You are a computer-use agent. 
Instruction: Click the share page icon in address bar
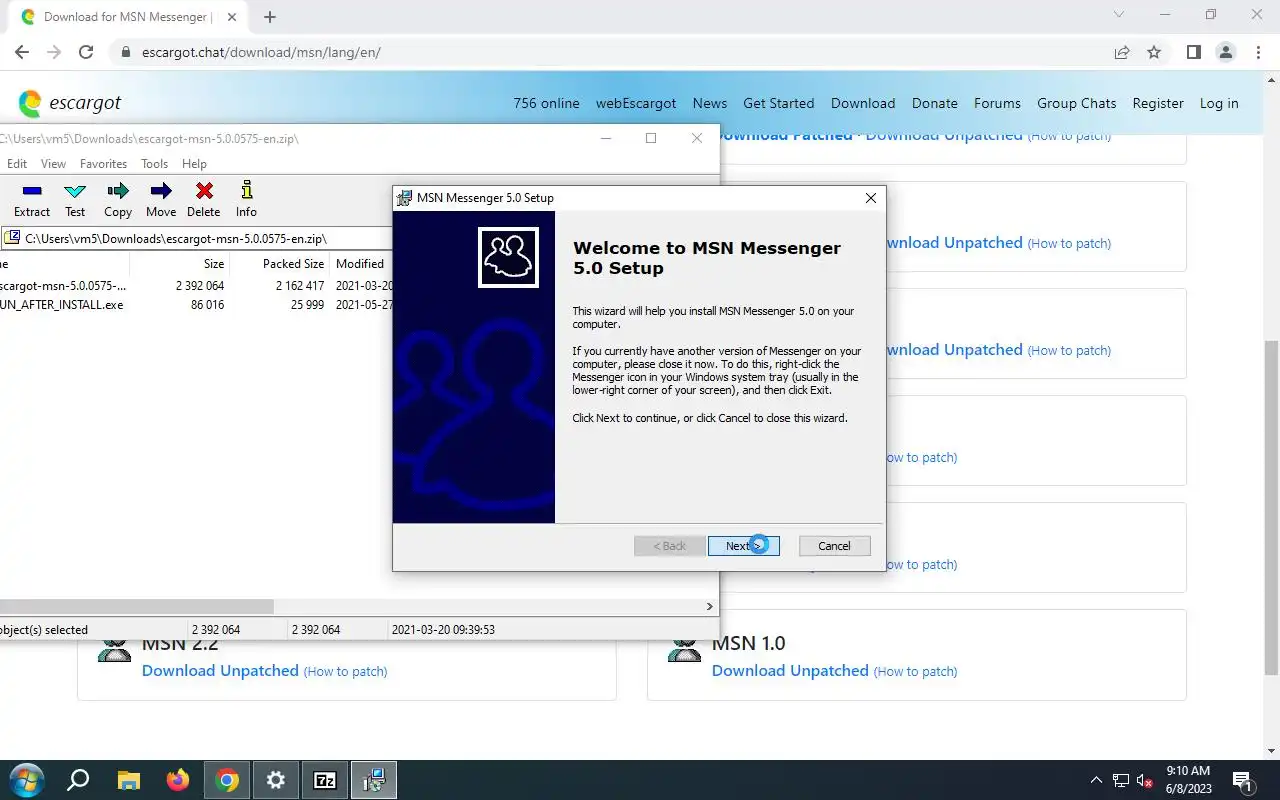point(1122,52)
